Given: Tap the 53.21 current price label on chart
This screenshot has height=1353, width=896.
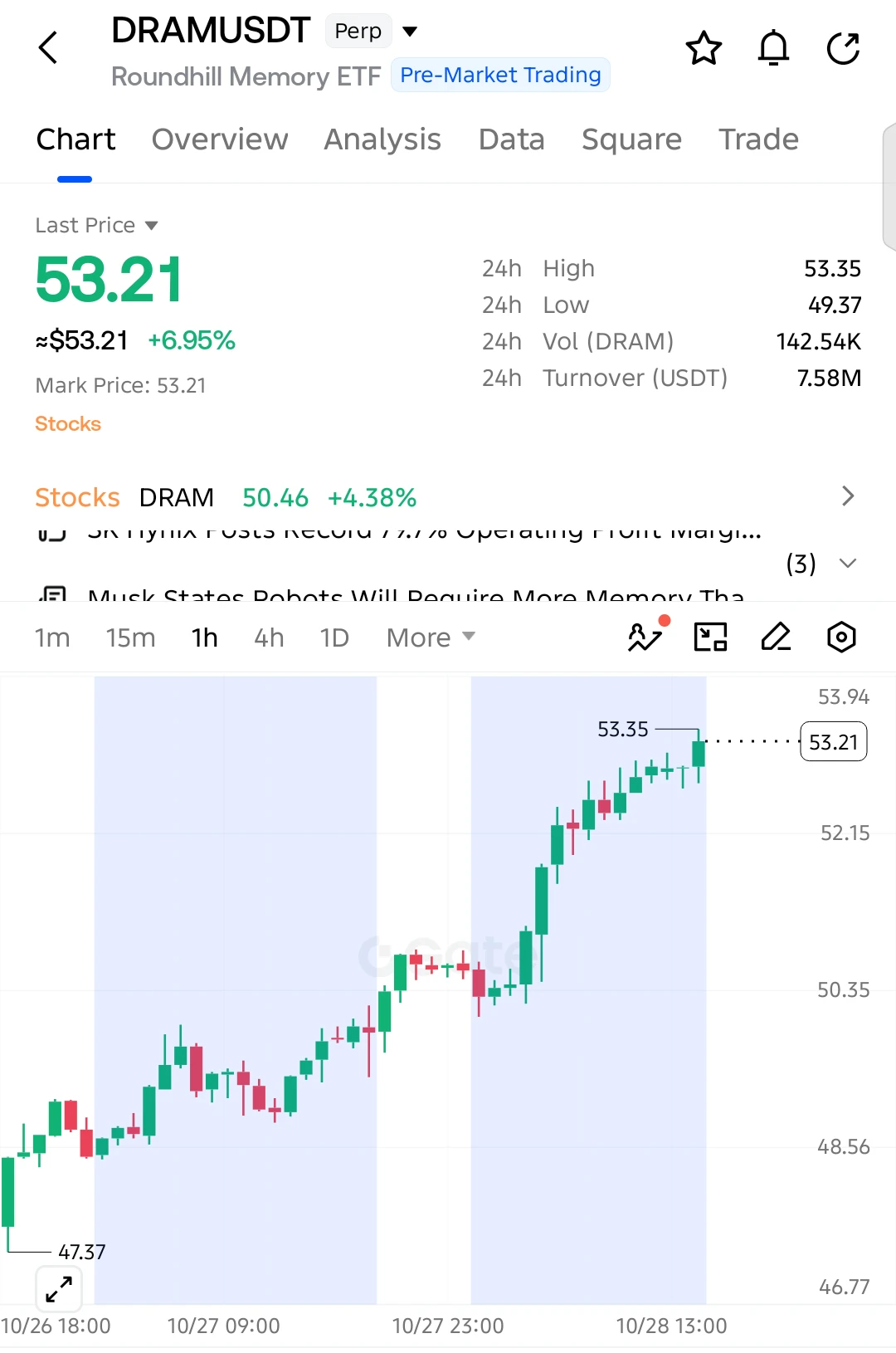Looking at the screenshot, I should tap(834, 741).
